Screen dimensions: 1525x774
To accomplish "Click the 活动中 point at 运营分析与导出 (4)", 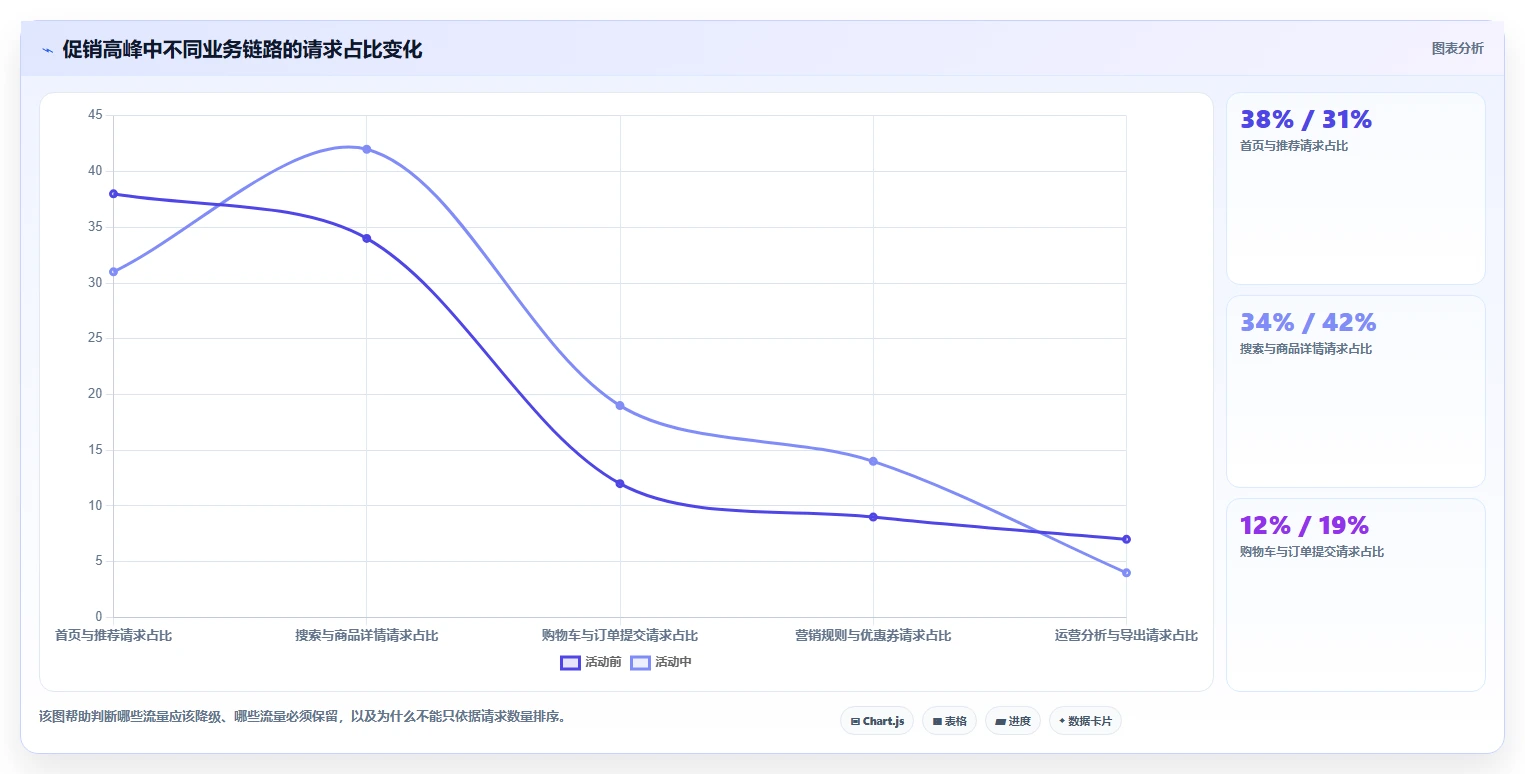I will point(1126,573).
